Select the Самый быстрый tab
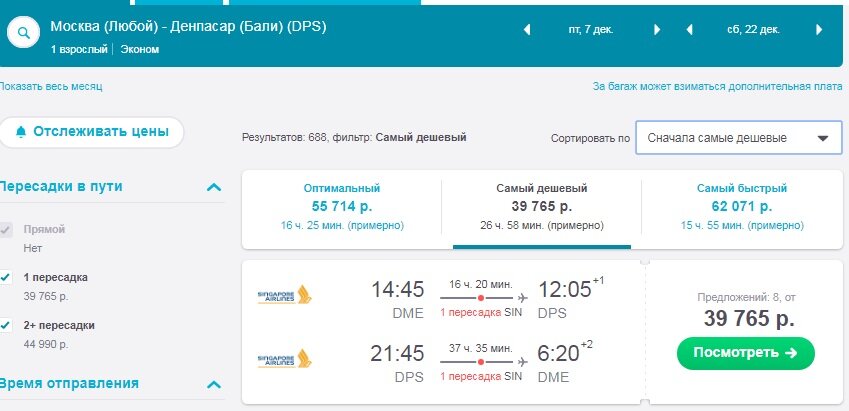The width and height of the screenshot is (849, 411). click(742, 209)
